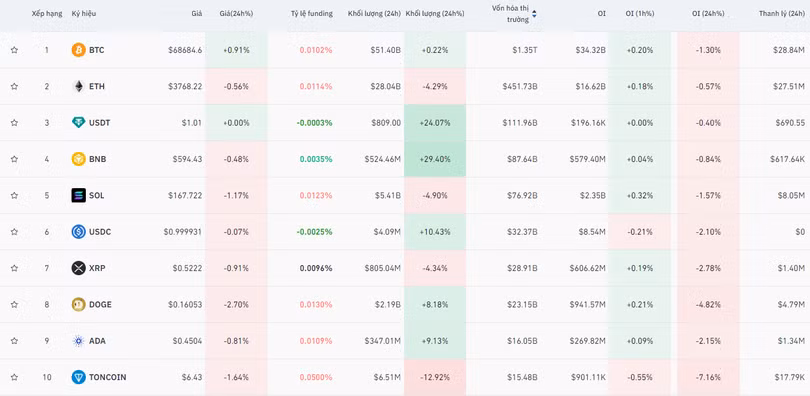Click BNB volume change +29.40%
810x396 pixels.
435,159
